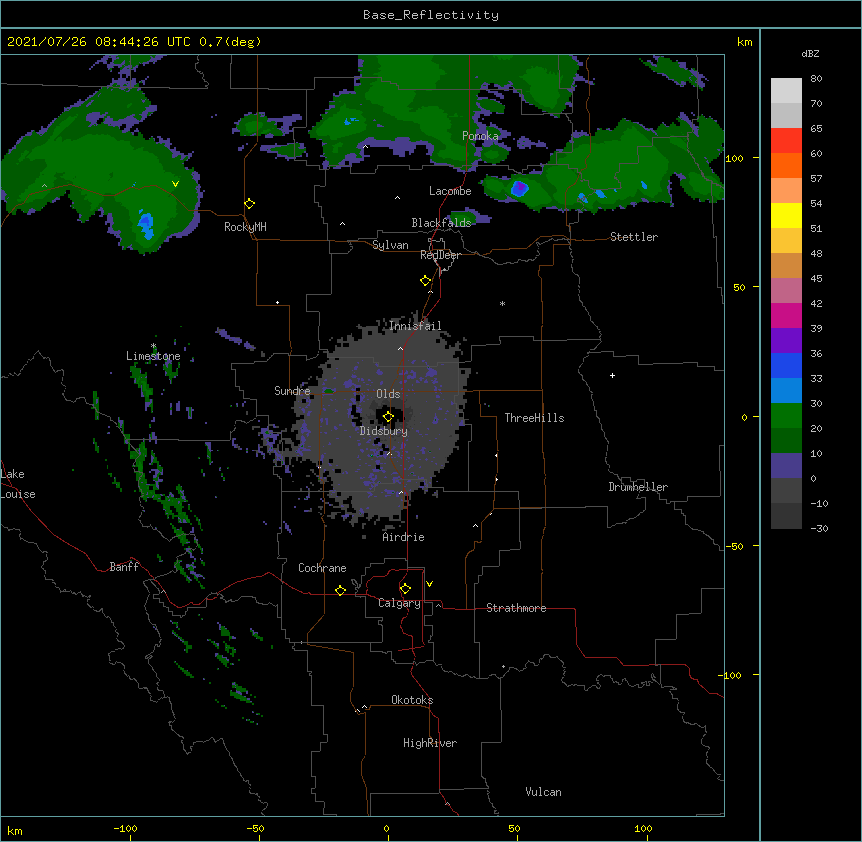Click the yellow V marker east of Calgary
The height and width of the screenshot is (842, 862).
tap(429, 584)
